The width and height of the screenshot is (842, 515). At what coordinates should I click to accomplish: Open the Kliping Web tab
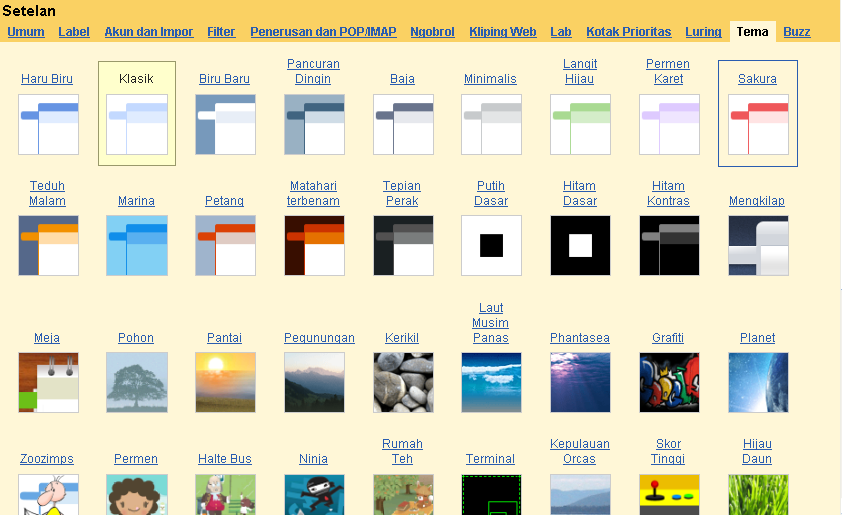503,32
